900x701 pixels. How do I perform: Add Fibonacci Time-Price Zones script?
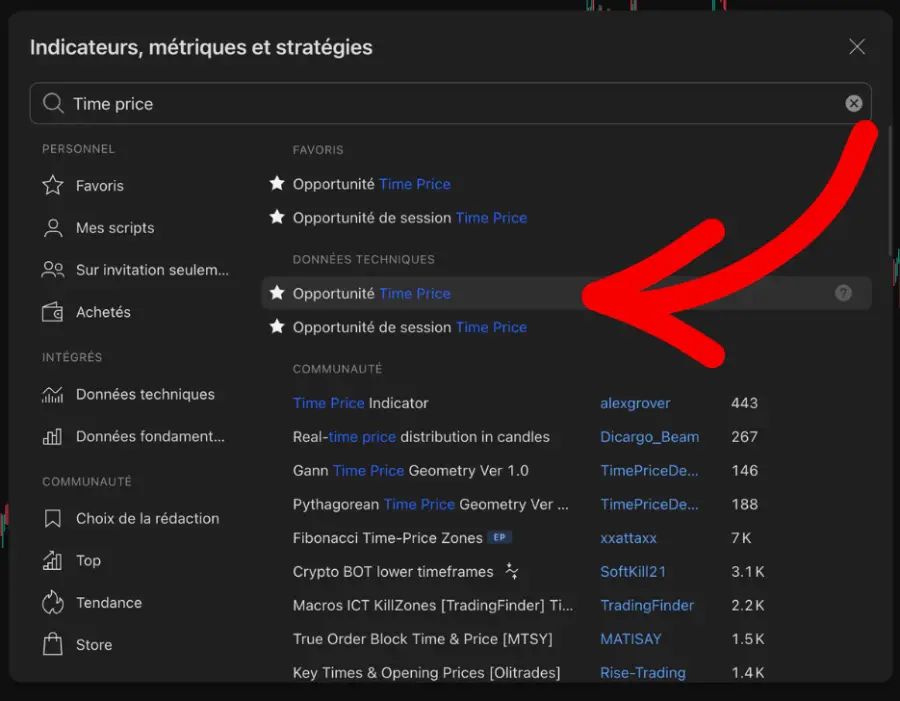click(387, 538)
